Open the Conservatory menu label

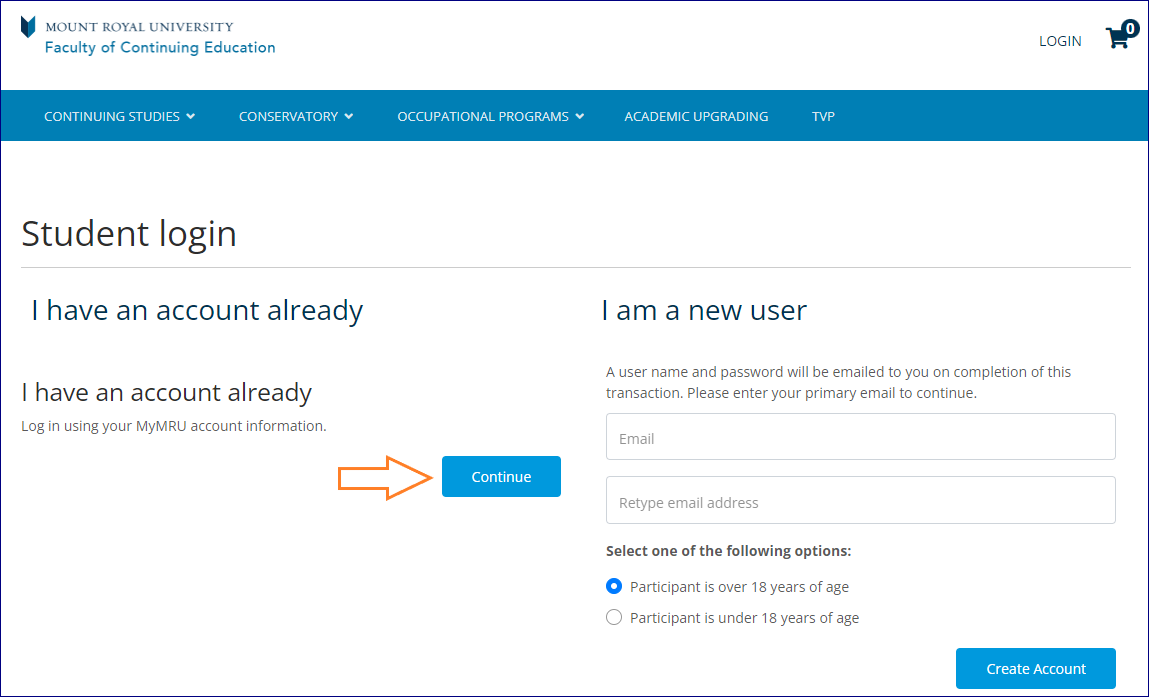click(288, 116)
